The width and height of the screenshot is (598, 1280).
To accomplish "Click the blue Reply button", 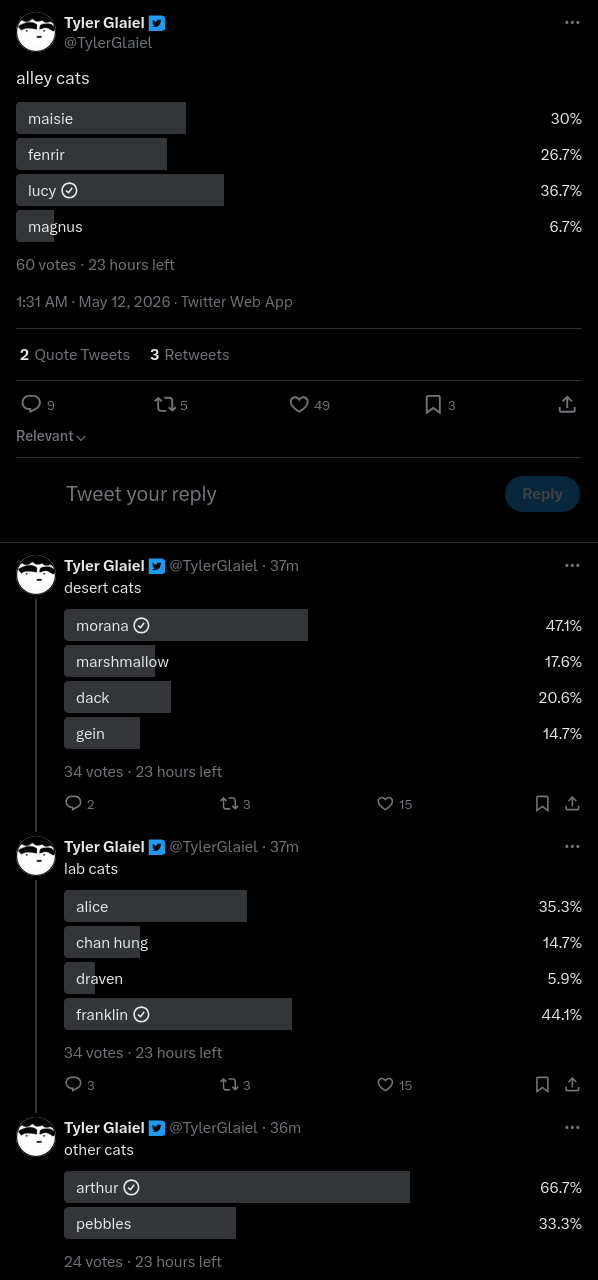I will click(x=542, y=494).
